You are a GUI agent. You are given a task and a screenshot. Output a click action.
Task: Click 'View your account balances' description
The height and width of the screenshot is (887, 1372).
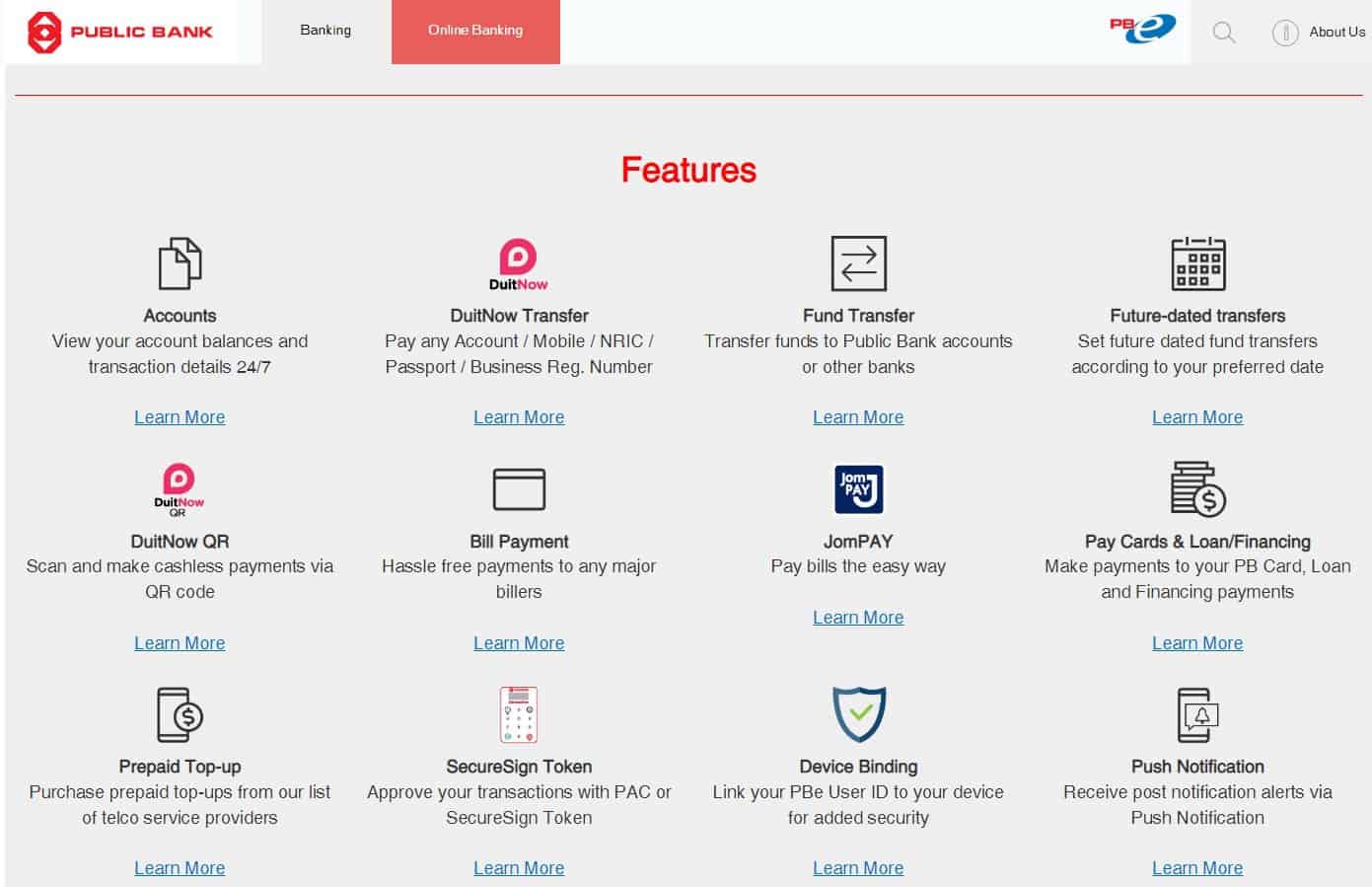point(180,354)
